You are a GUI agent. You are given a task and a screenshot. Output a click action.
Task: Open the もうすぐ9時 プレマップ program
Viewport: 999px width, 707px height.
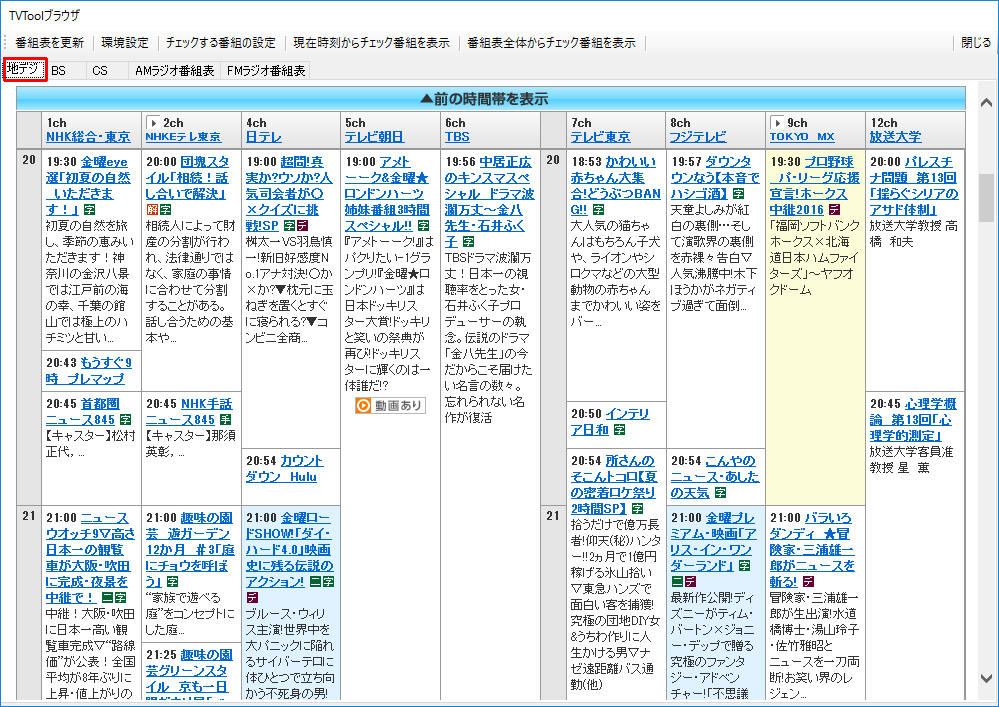point(89,371)
